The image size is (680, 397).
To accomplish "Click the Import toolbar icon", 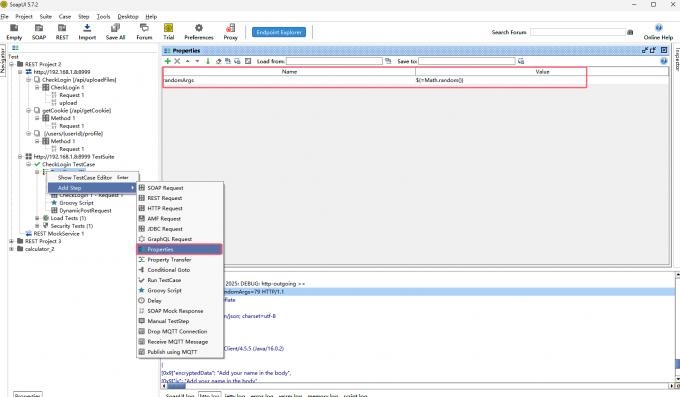I will click(x=87, y=28).
